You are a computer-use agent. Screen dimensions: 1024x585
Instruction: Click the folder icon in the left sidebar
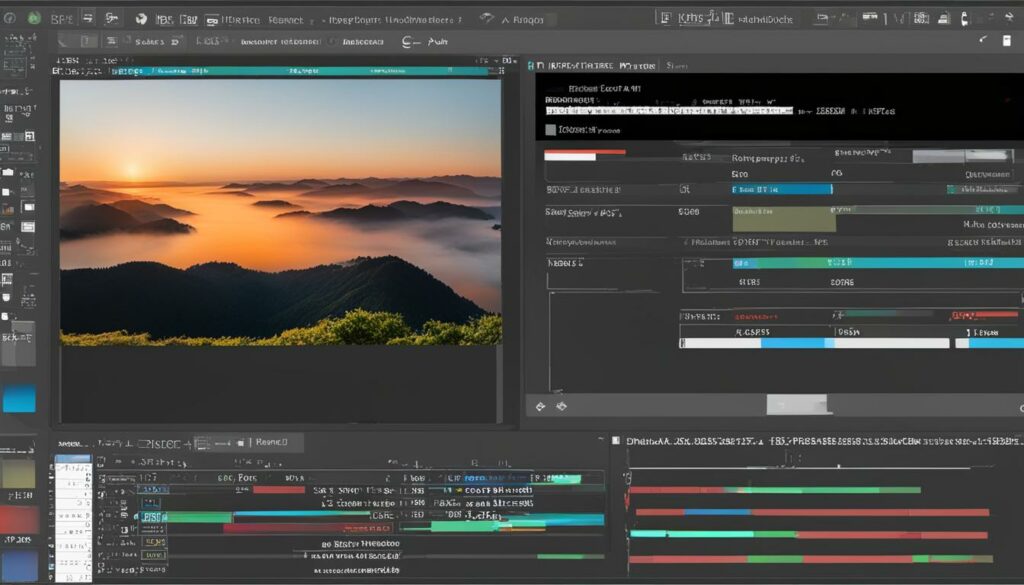(x=8, y=173)
